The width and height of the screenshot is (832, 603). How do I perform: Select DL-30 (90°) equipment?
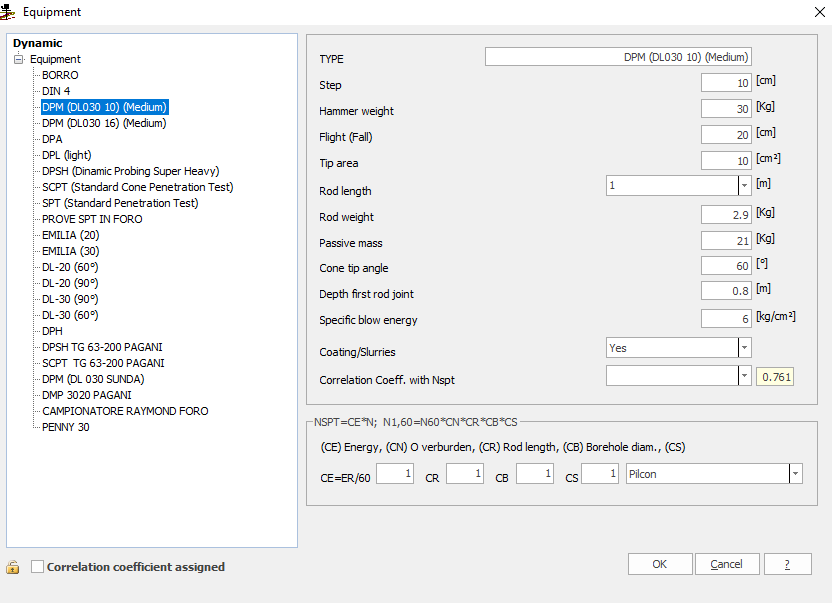[x=70, y=299]
